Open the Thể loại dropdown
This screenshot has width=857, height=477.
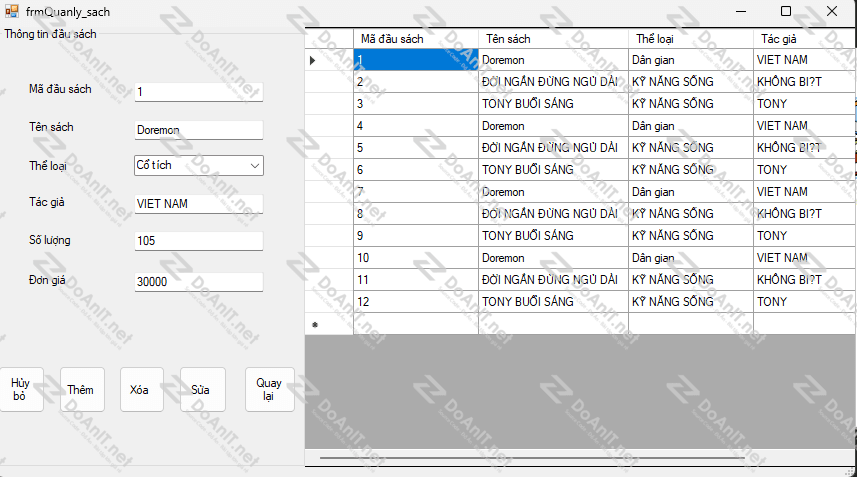(x=199, y=165)
